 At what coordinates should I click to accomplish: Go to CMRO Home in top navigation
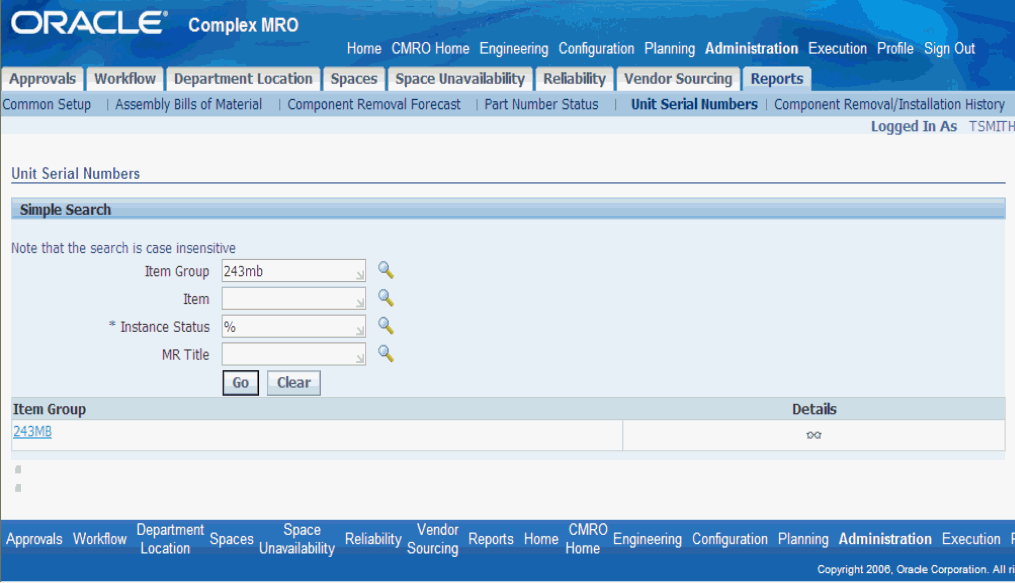click(x=430, y=49)
